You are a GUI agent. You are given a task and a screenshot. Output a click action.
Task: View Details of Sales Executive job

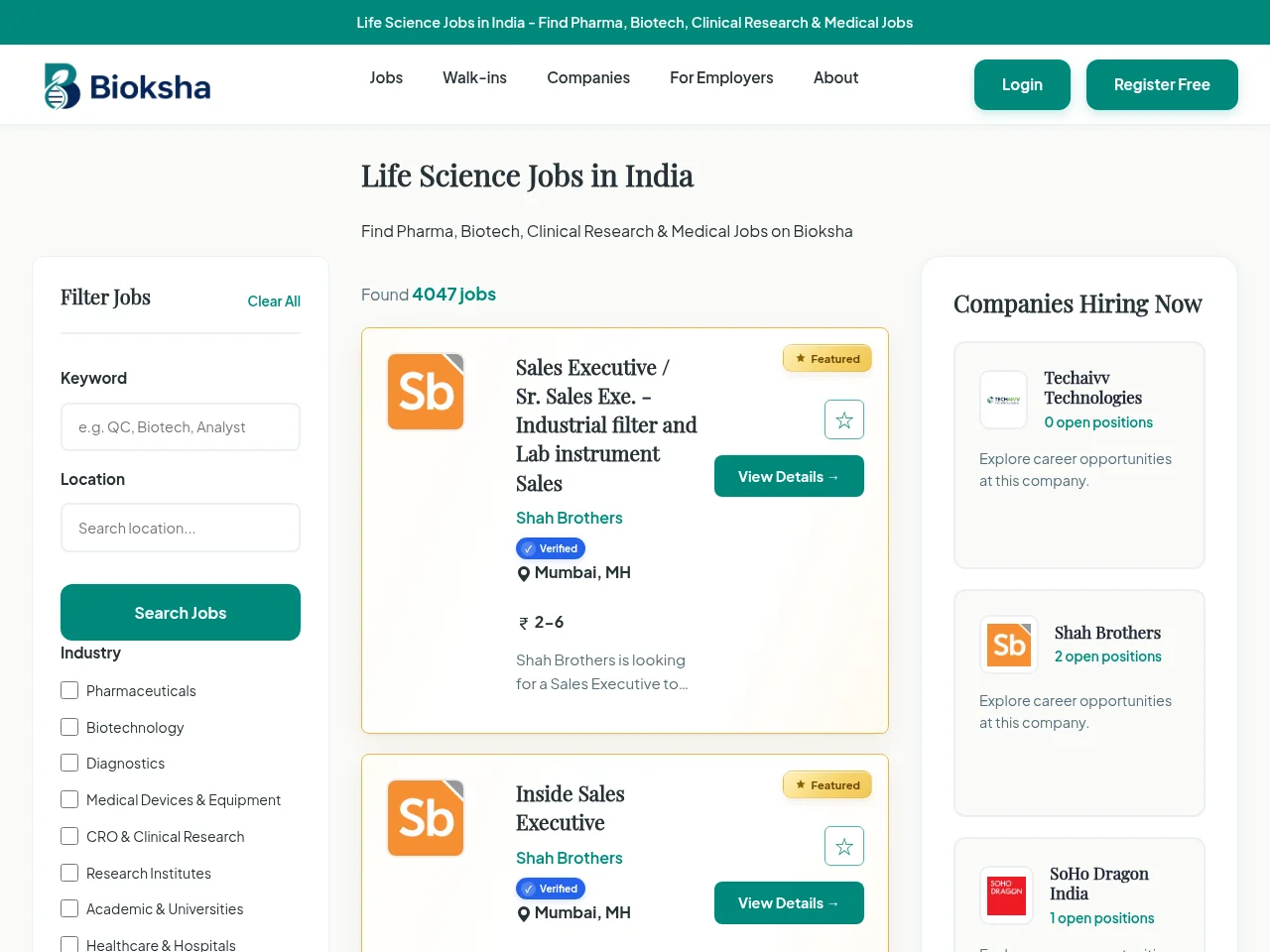[x=789, y=476]
